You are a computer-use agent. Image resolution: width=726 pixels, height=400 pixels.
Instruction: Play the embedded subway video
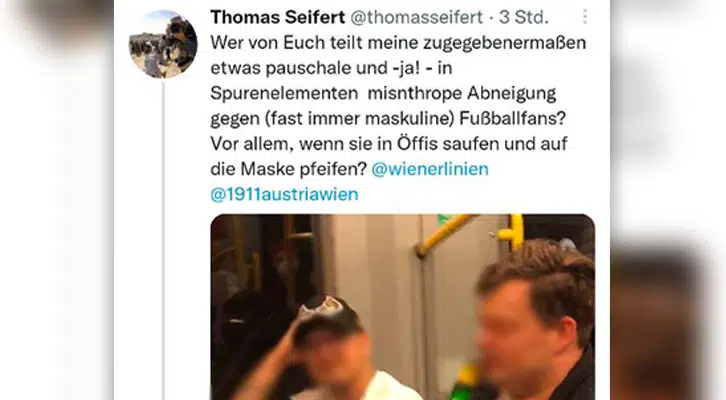coord(402,307)
